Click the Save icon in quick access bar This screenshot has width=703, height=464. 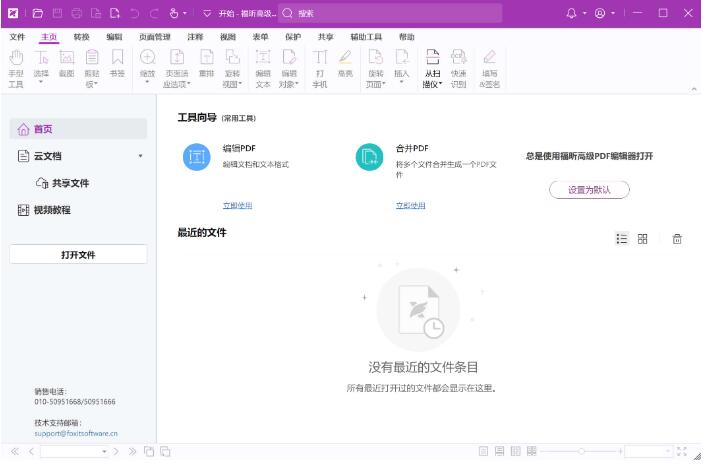[x=57, y=13]
